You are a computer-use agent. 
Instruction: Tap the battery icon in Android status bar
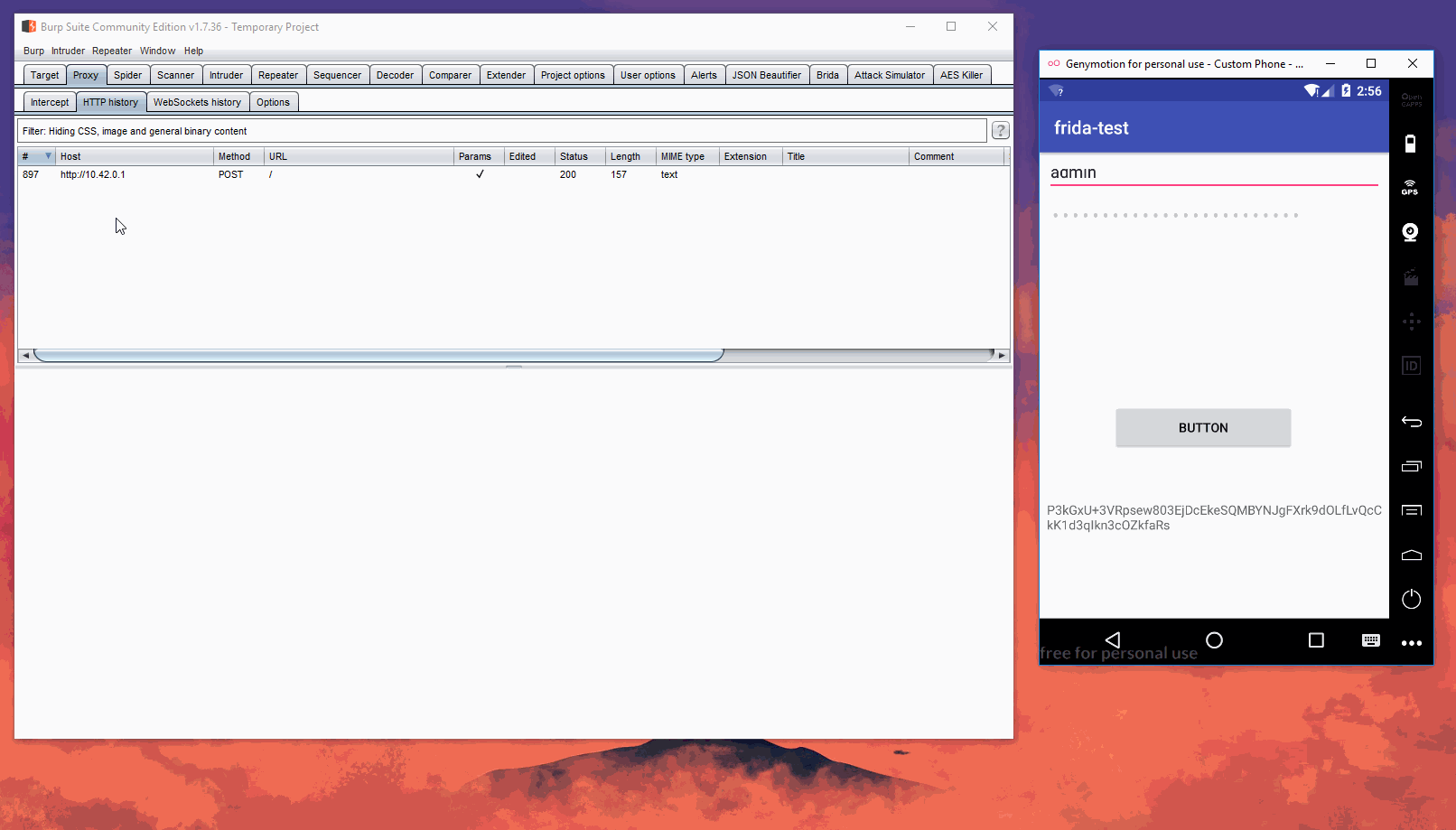(x=1346, y=90)
